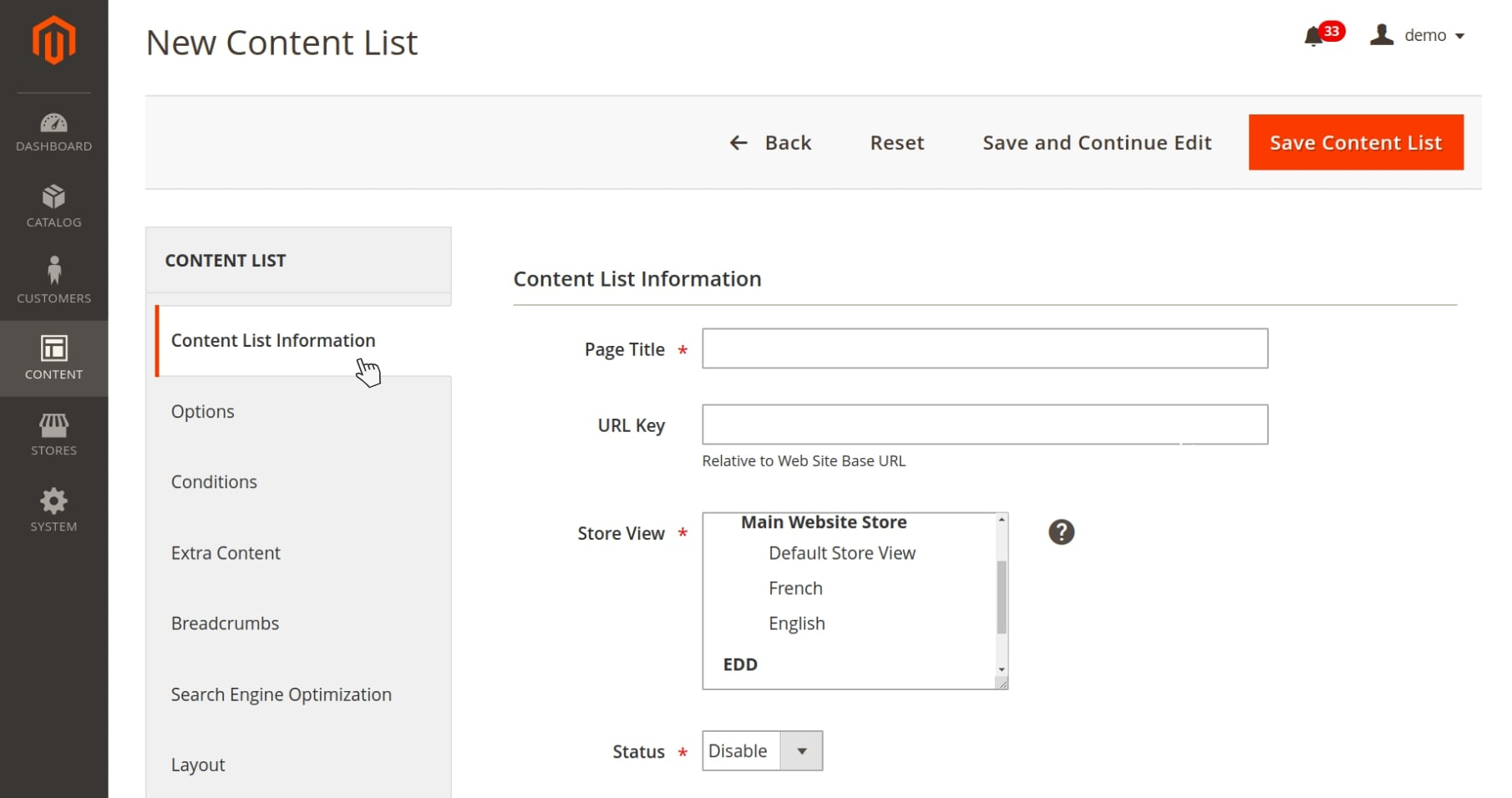
Task: Open the notifications bell icon
Action: (1313, 36)
